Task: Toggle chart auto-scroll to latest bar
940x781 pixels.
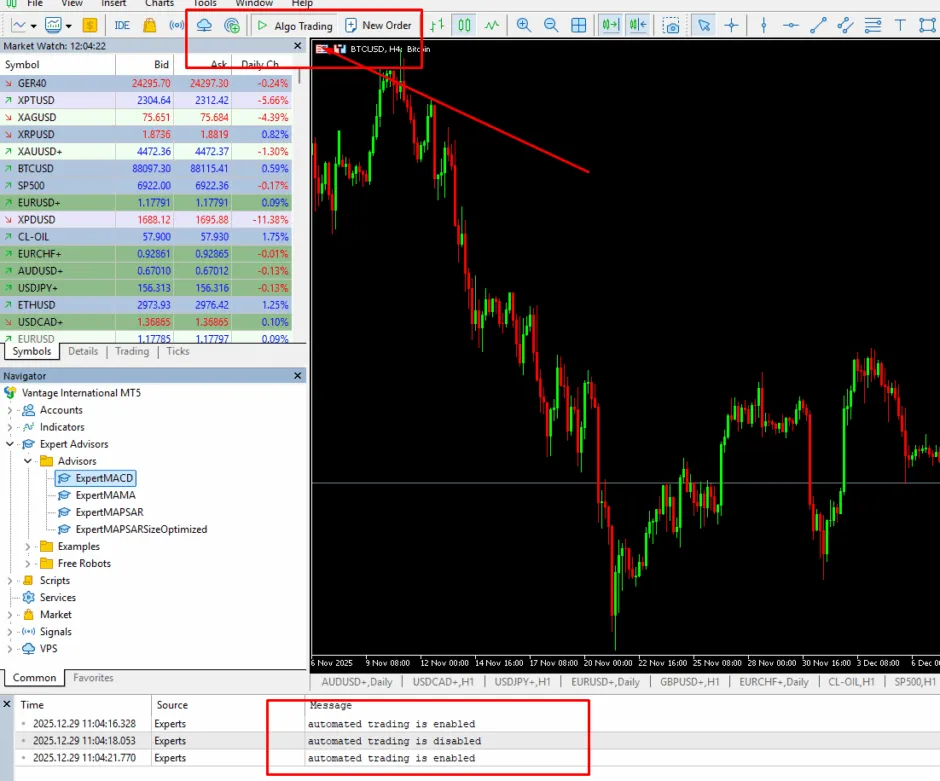Action: (x=609, y=25)
